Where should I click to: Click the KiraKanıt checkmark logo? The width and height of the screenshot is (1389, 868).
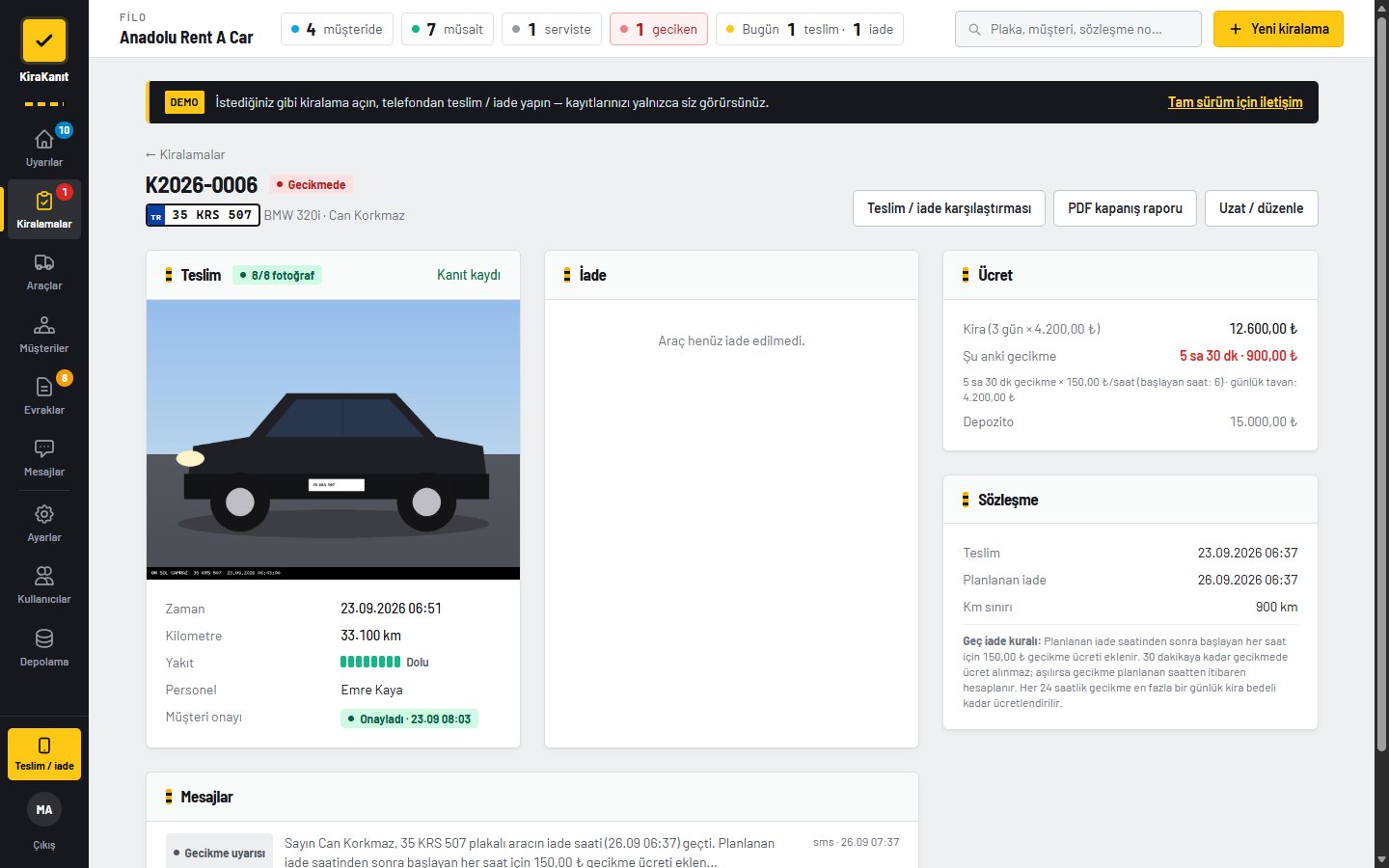(x=43, y=41)
